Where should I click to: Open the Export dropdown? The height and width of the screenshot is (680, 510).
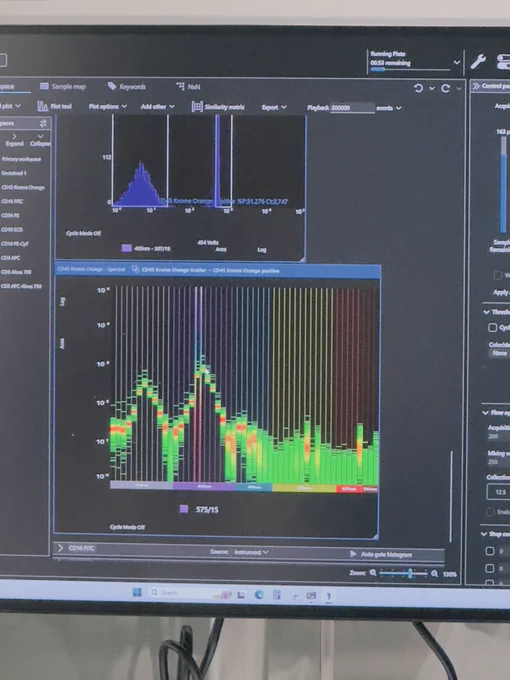[x=274, y=107]
